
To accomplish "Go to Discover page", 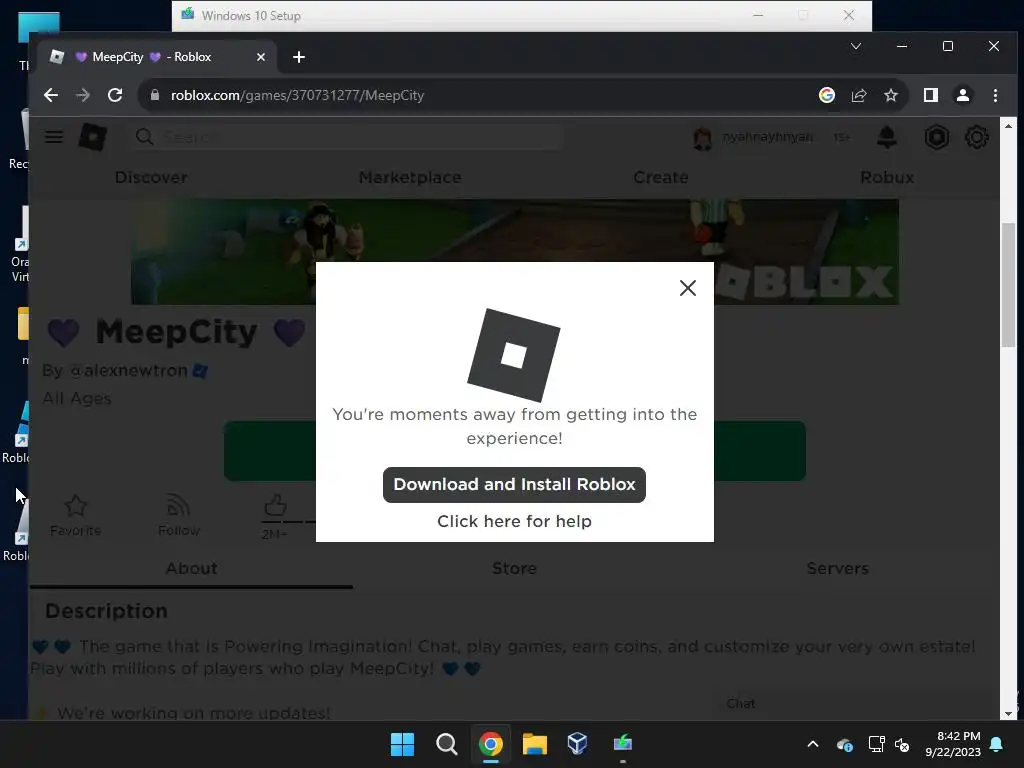I will click(x=151, y=178).
